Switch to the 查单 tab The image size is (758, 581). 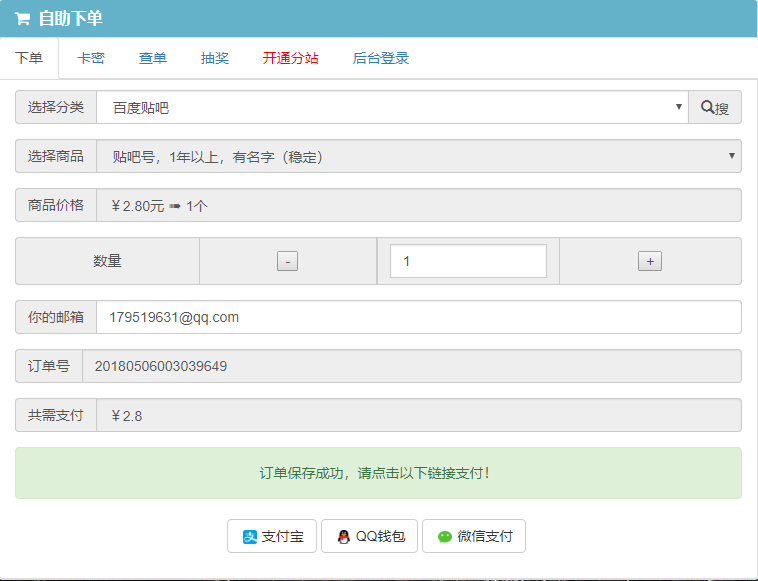[153, 58]
